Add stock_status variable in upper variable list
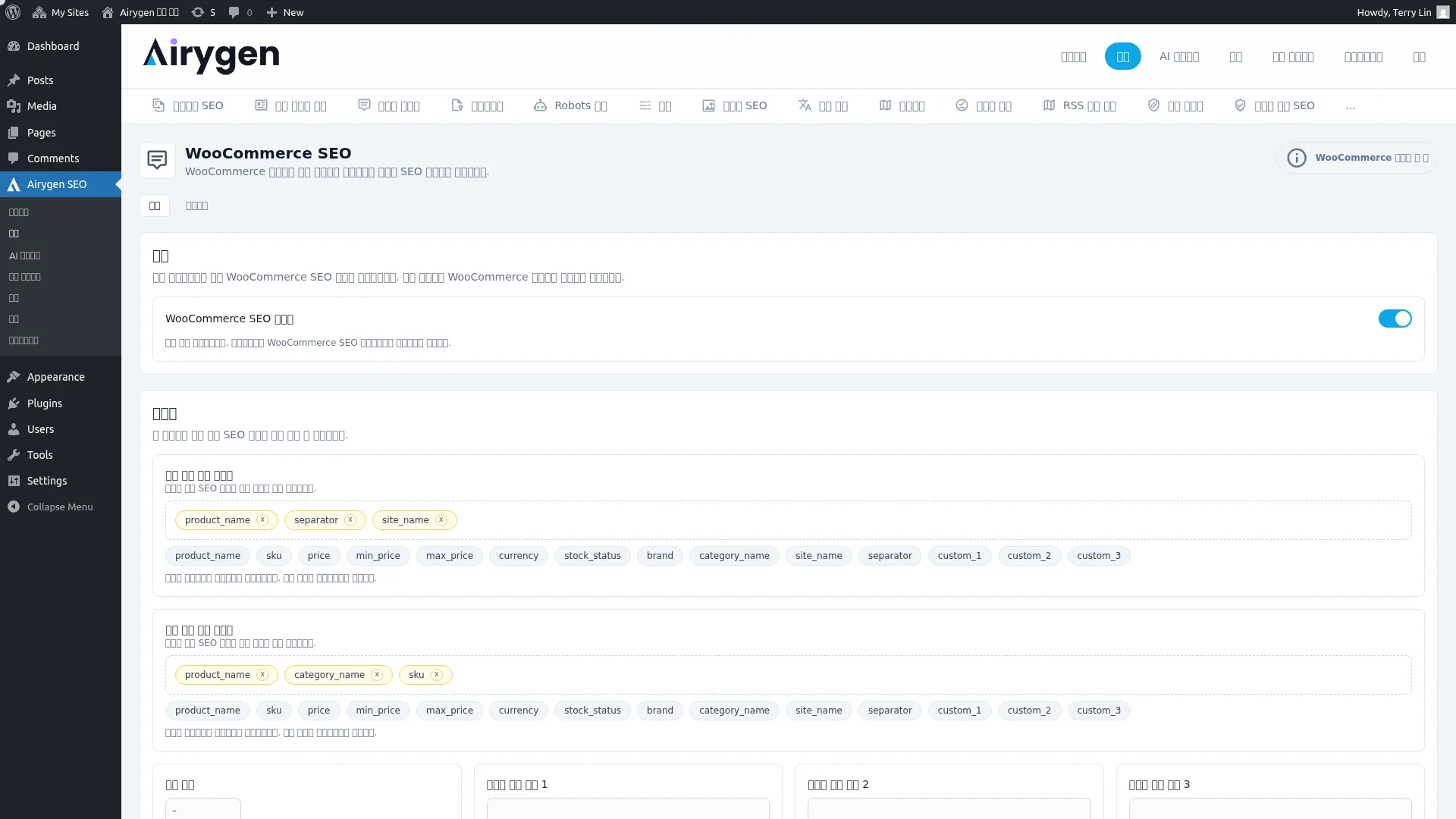The width and height of the screenshot is (1456, 819). [592, 556]
